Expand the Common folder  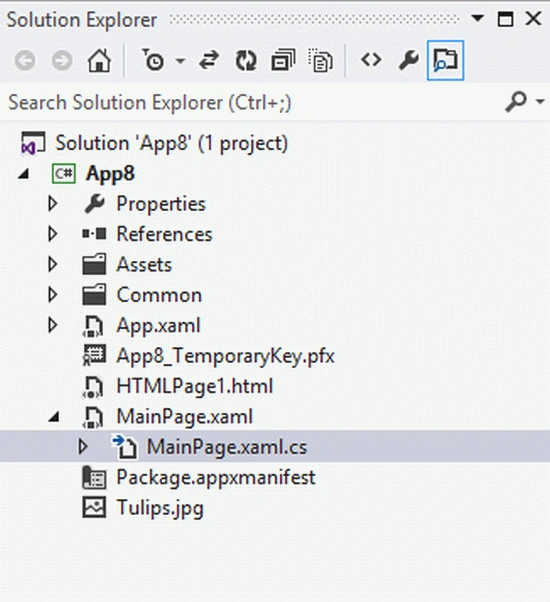tap(53, 295)
